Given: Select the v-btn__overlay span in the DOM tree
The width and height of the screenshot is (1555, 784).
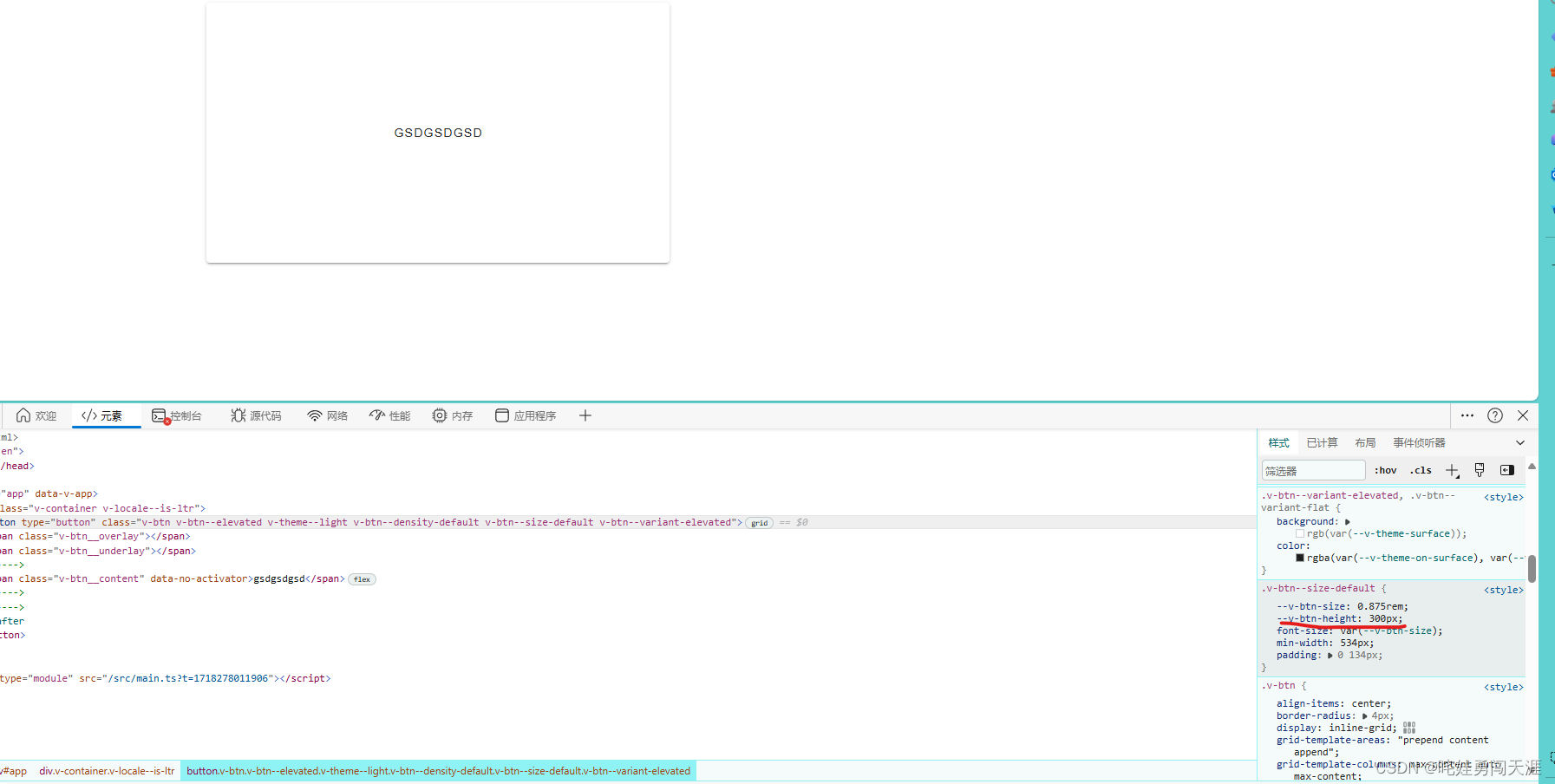Looking at the screenshot, I should 628,536.
